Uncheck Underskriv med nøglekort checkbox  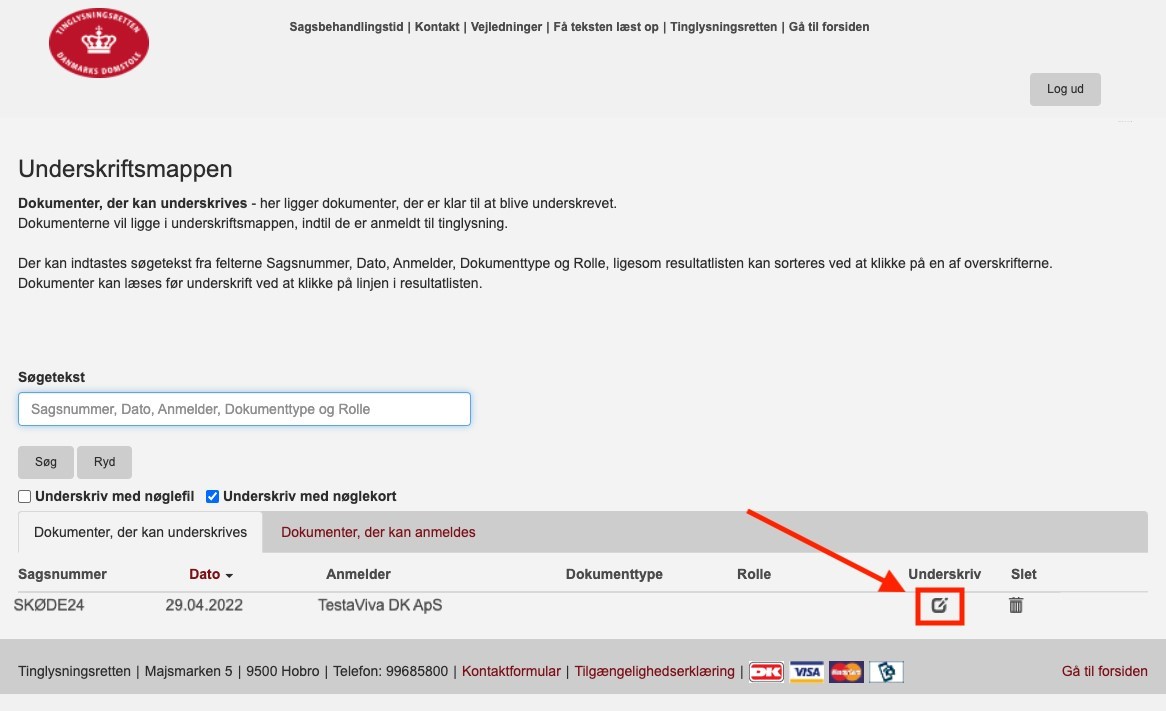tap(212, 497)
